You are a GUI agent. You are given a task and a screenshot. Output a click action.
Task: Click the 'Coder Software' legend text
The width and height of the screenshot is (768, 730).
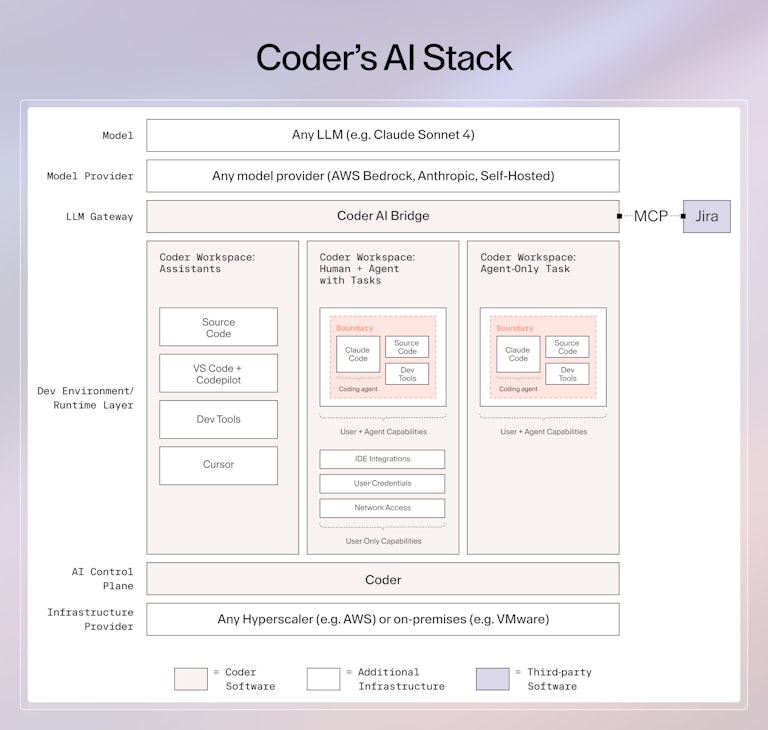click(250, 679)
